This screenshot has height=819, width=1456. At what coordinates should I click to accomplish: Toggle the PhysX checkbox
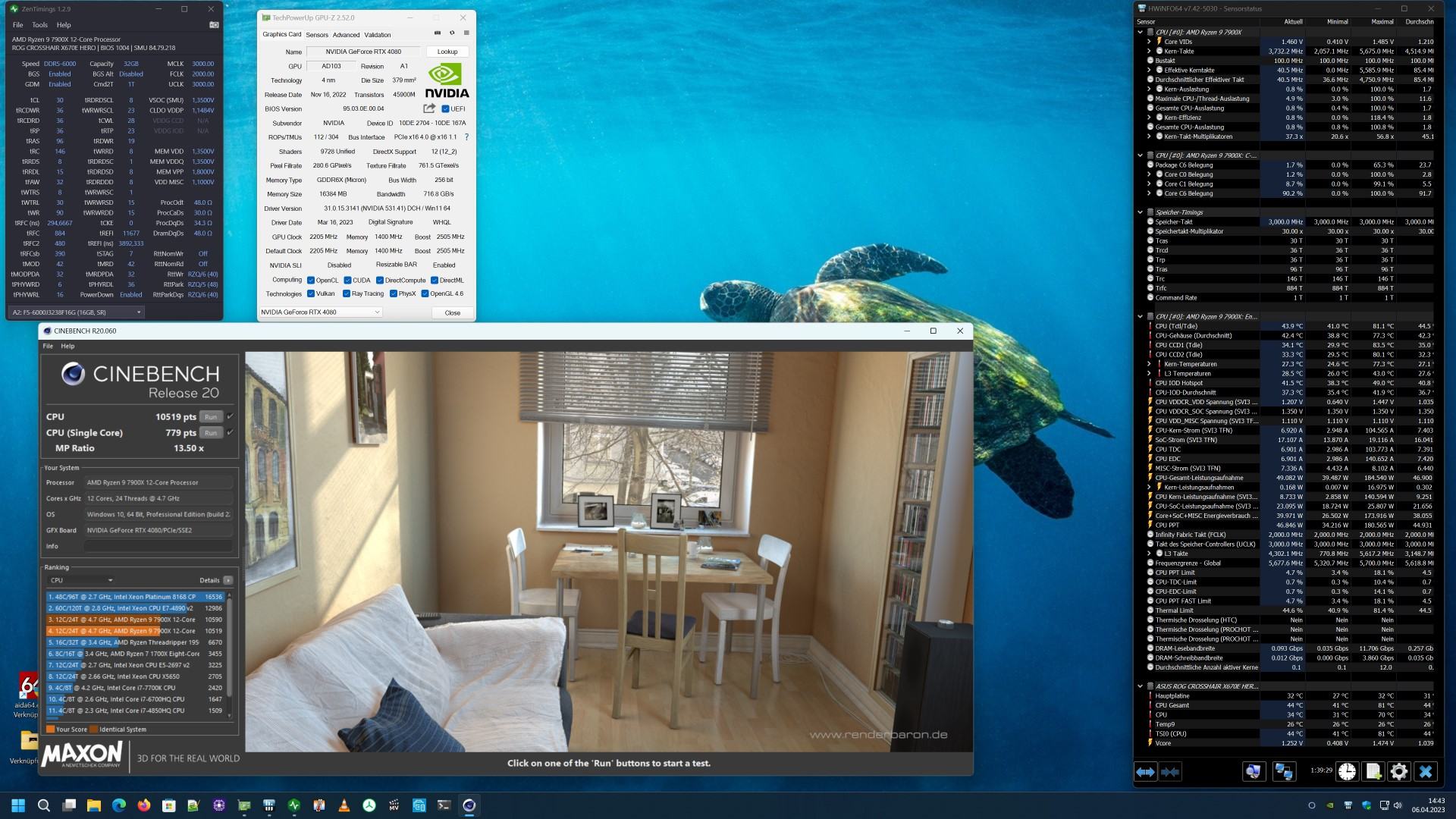[393, 293]
